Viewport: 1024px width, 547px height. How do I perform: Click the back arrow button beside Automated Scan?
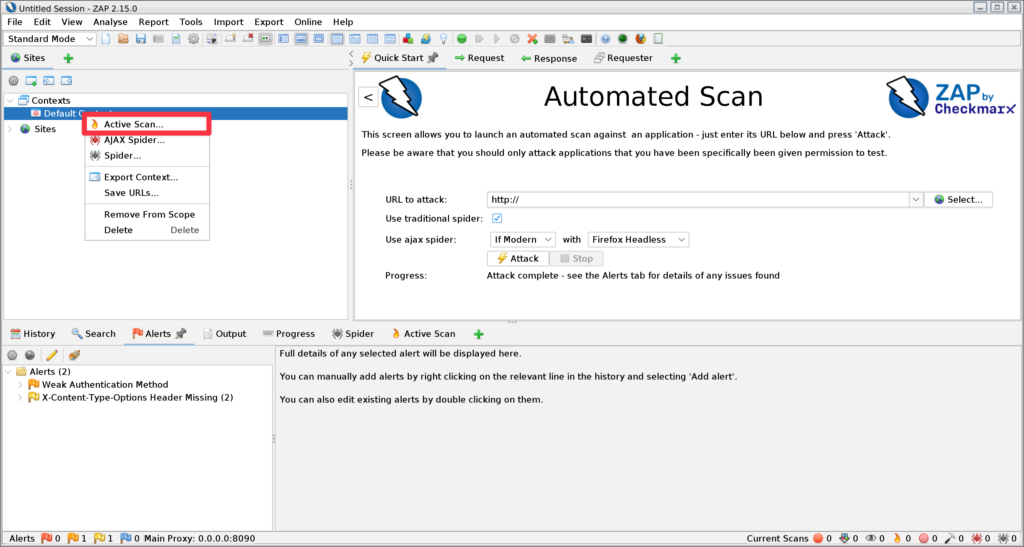click(368, 97)
